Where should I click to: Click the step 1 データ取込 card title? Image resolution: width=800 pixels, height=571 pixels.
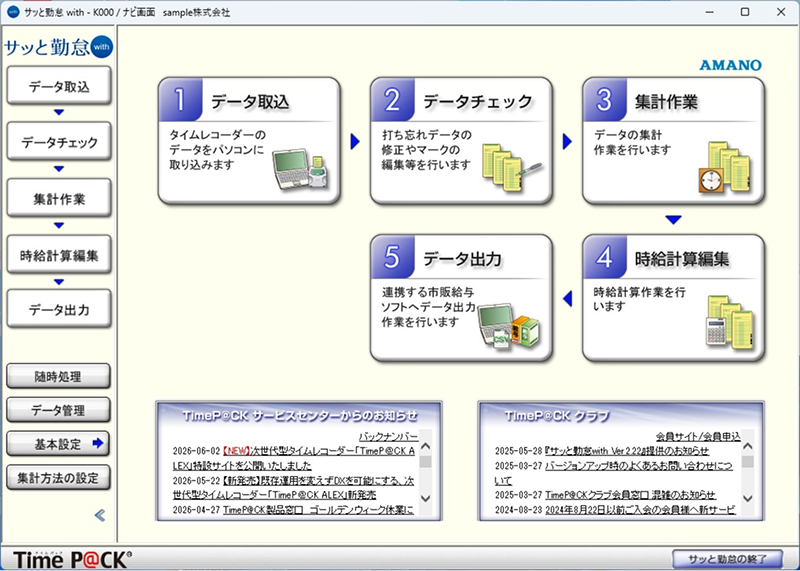point(250,102)
